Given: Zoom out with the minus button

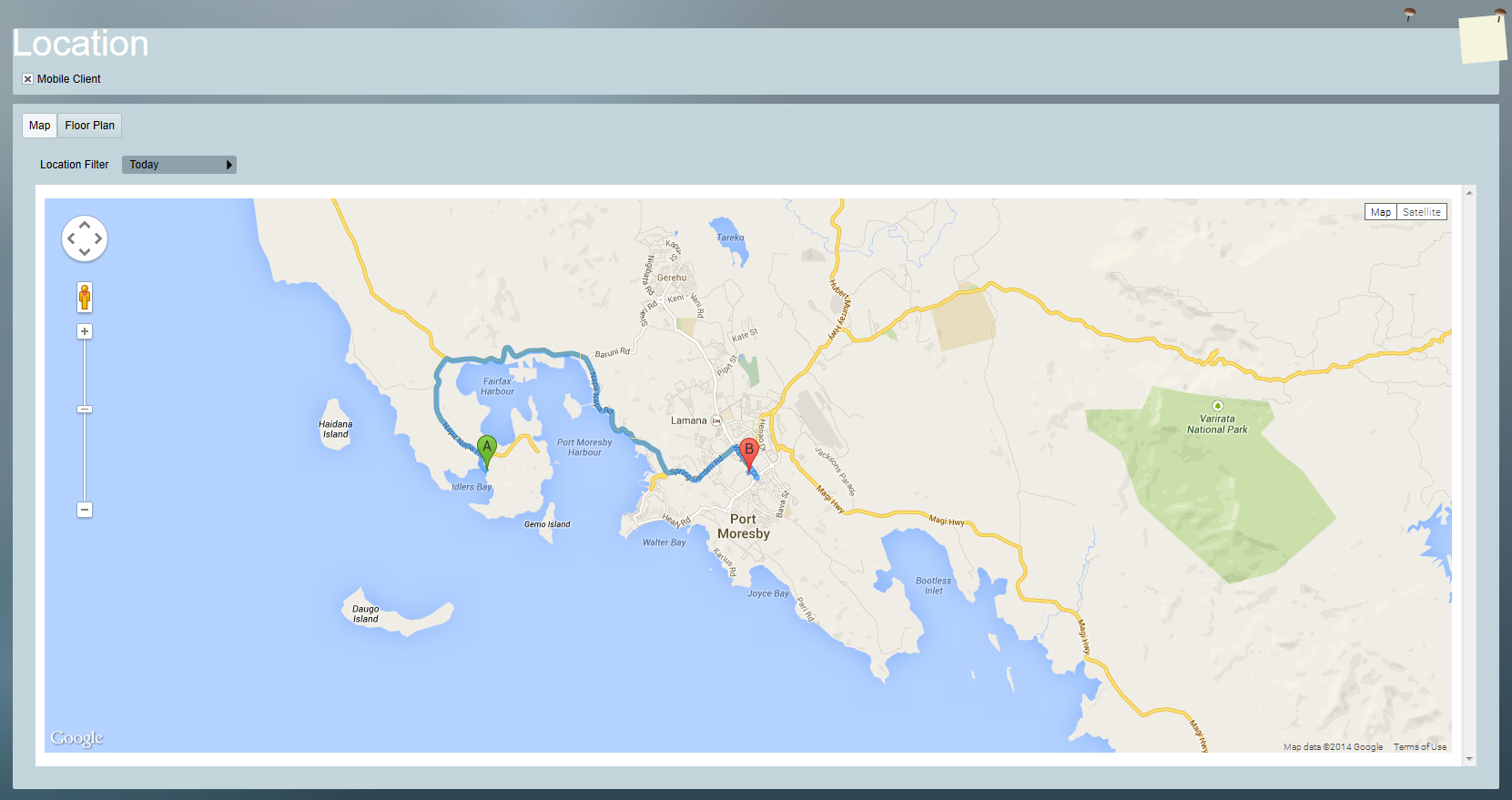Looking at the screenshot, I should [x=85, y=510].
